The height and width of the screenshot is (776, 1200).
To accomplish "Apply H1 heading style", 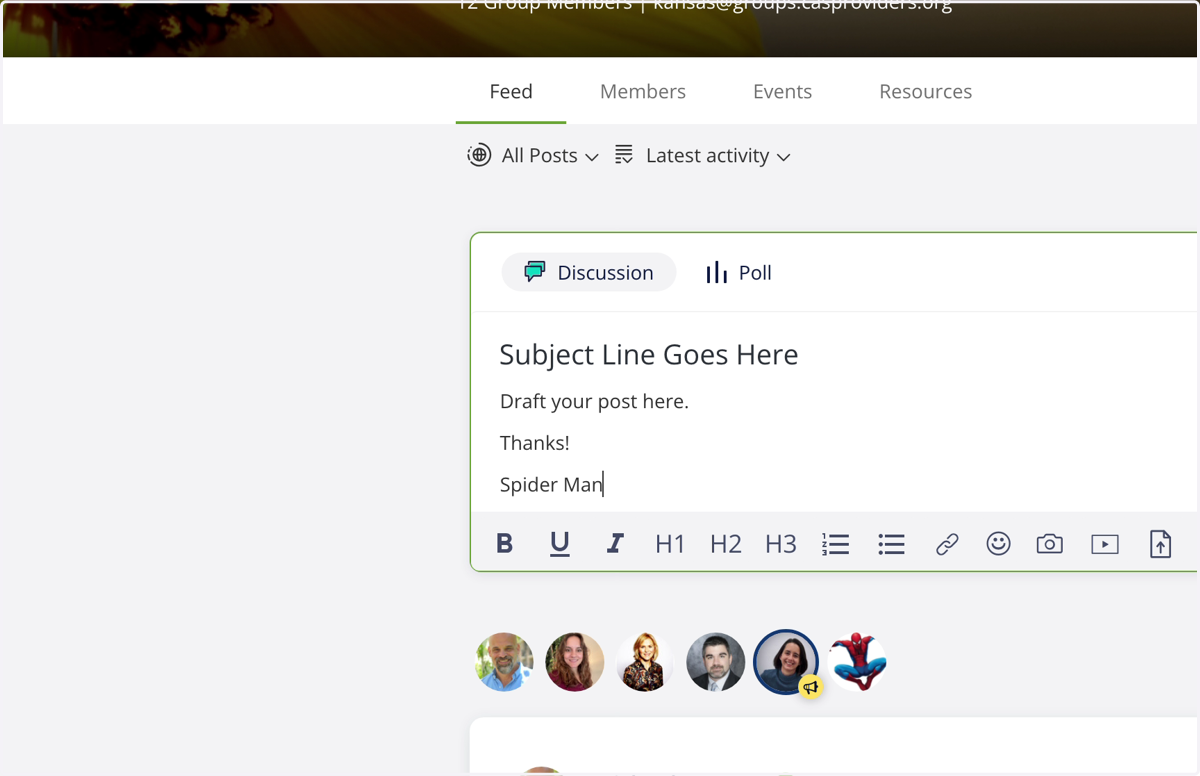I will (x=670, y=544).
